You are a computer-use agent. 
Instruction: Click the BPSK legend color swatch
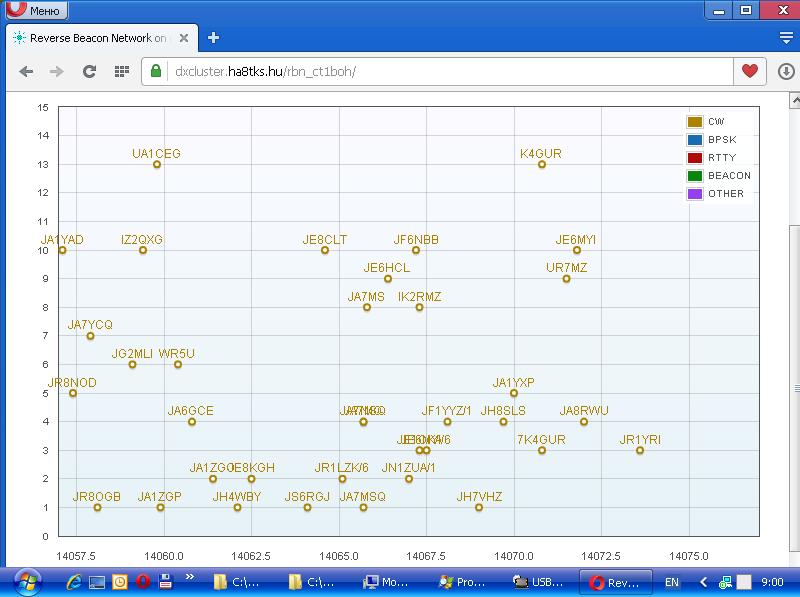[695, 139]
